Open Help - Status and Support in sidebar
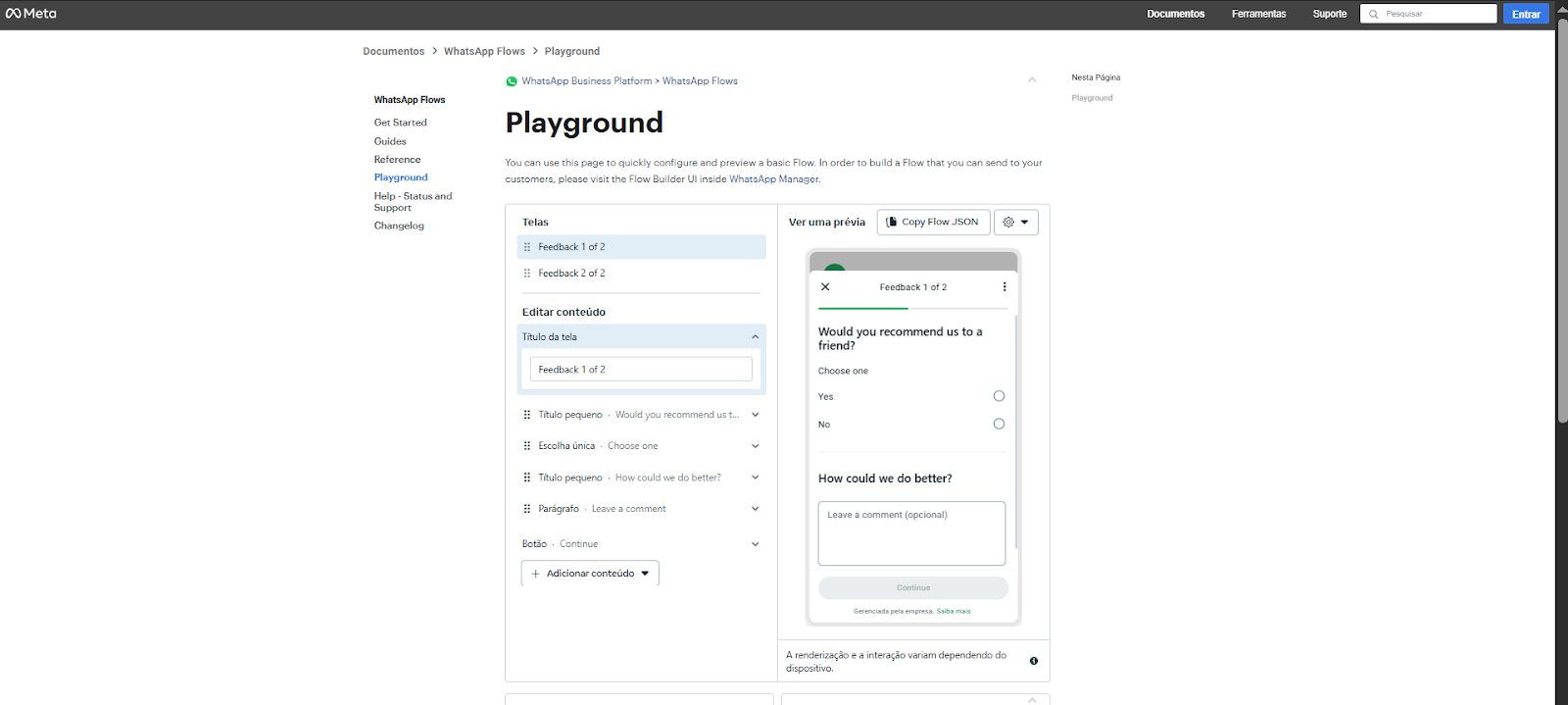This screenshot has height=705, width=1568. [413, 202]
